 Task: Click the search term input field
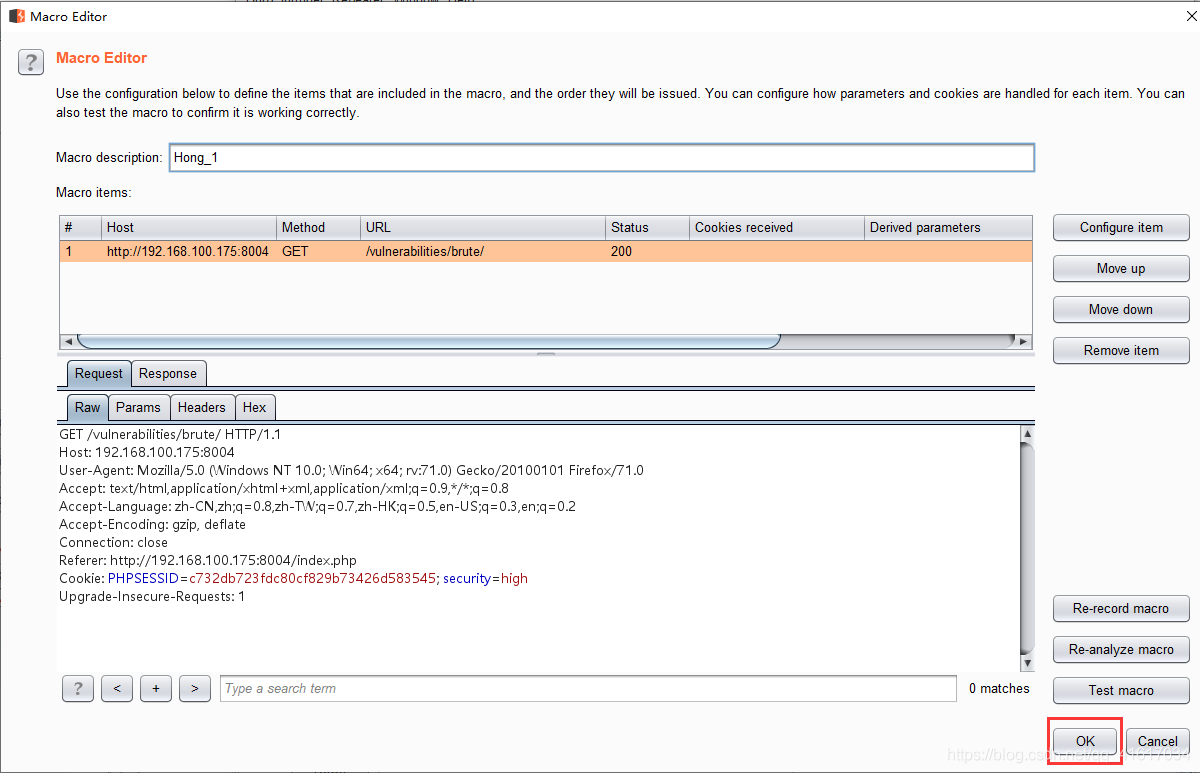tap(588, 688)
